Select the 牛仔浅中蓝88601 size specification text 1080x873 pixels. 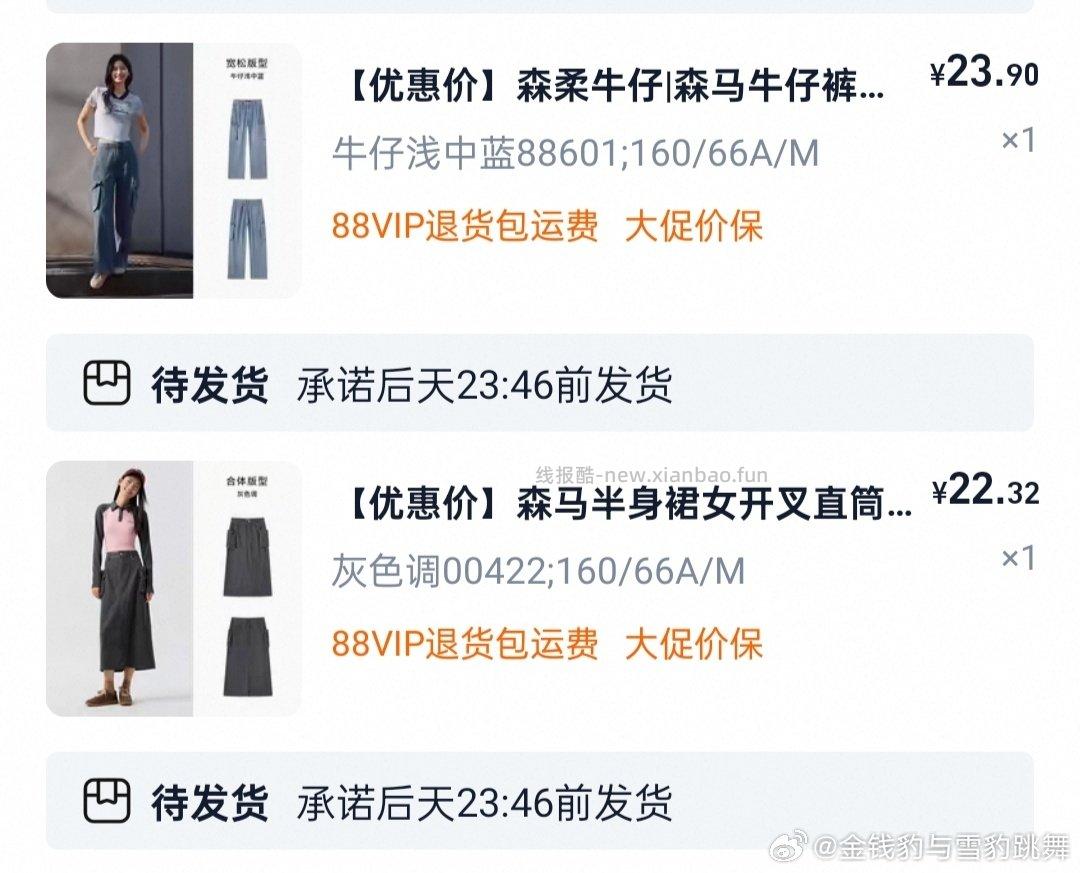tap(576, 153)
